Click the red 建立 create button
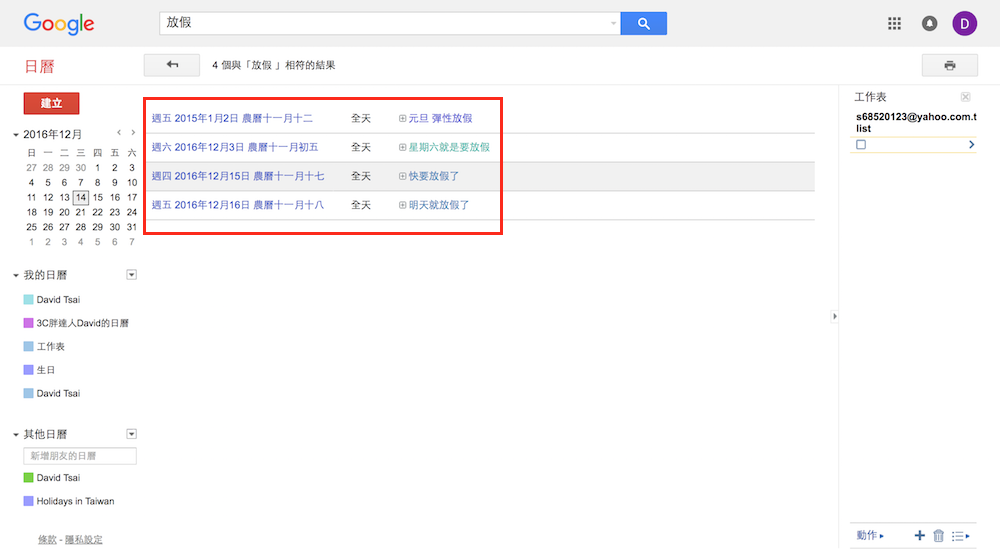This screenshot has width=1000, height=549. click(51, 103)
